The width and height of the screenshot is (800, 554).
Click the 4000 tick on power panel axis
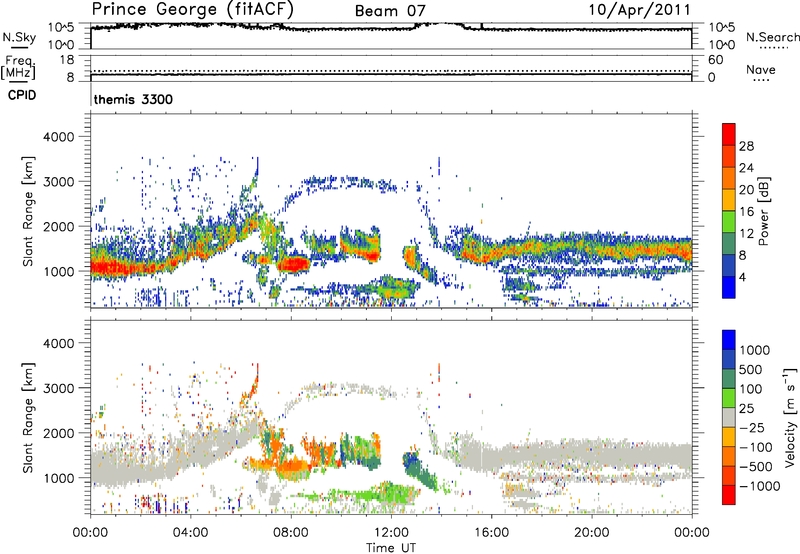click(x=59, y=137)
